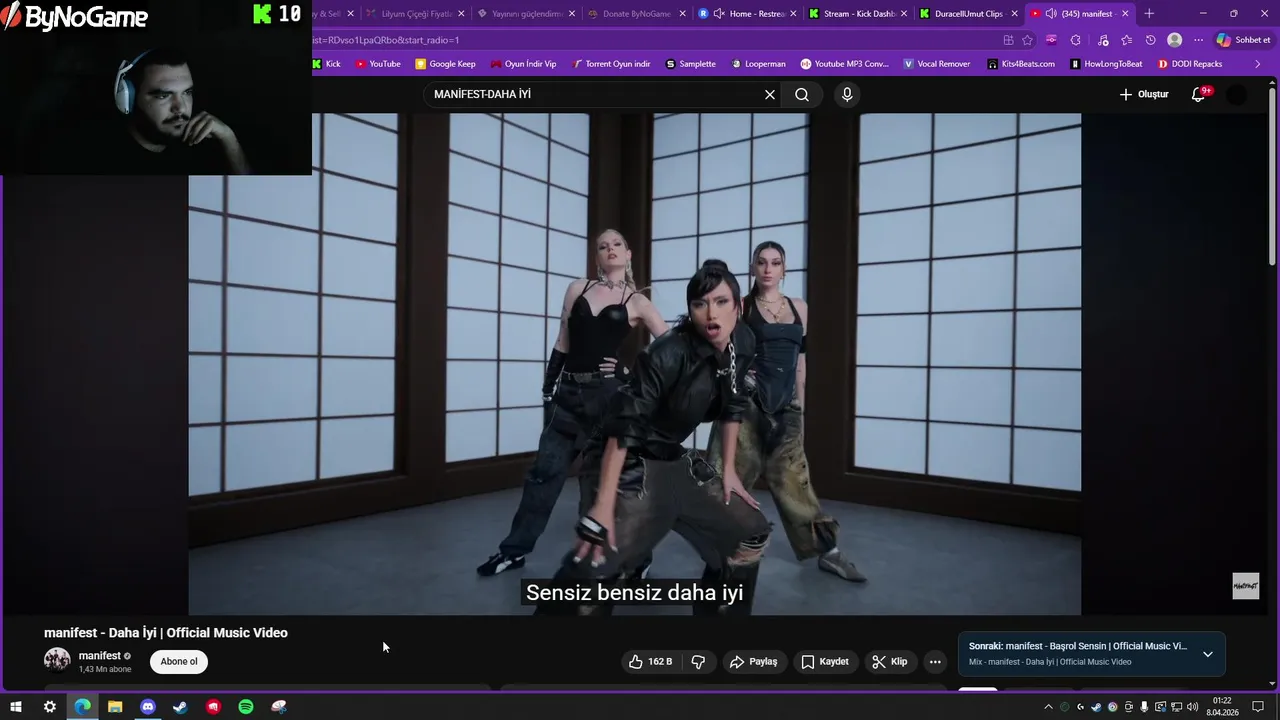This screenshot has width=1280, height=720.
Task: Open the Oyun İndir Vip bookmark
Action: click(x=522, y=64)
